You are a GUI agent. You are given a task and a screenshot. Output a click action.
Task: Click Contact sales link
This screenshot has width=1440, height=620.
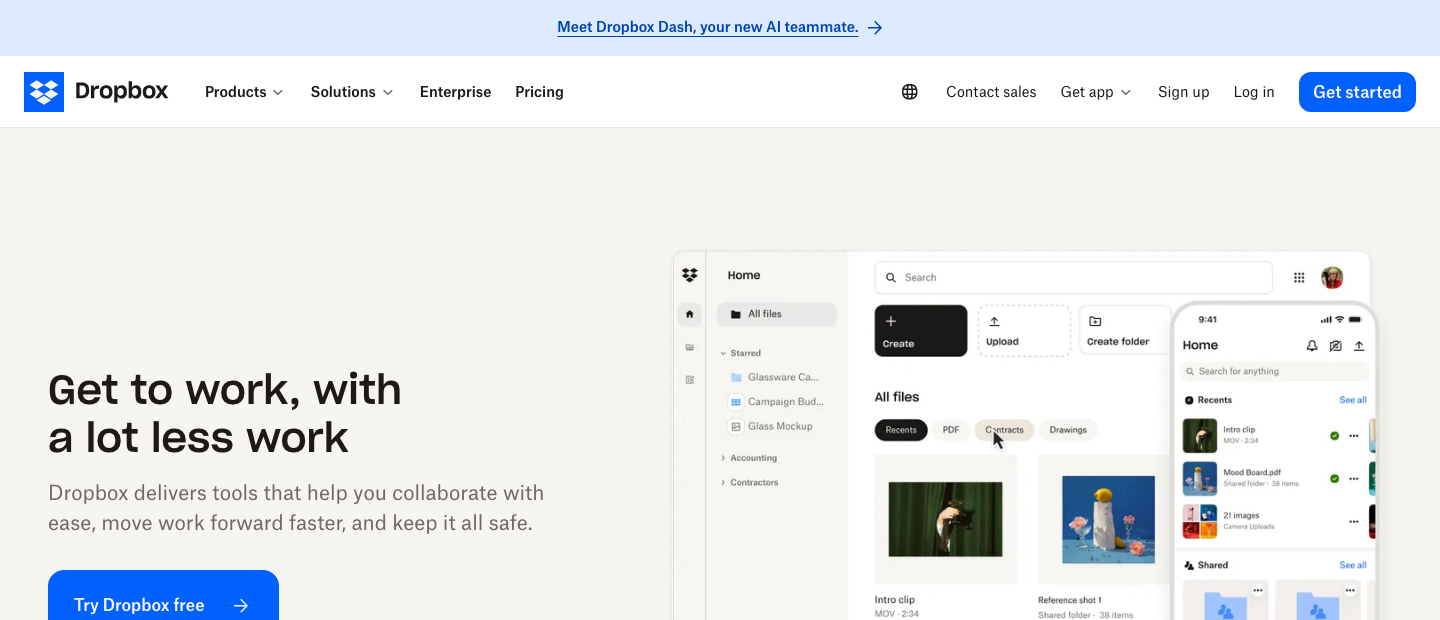point(991,92)
